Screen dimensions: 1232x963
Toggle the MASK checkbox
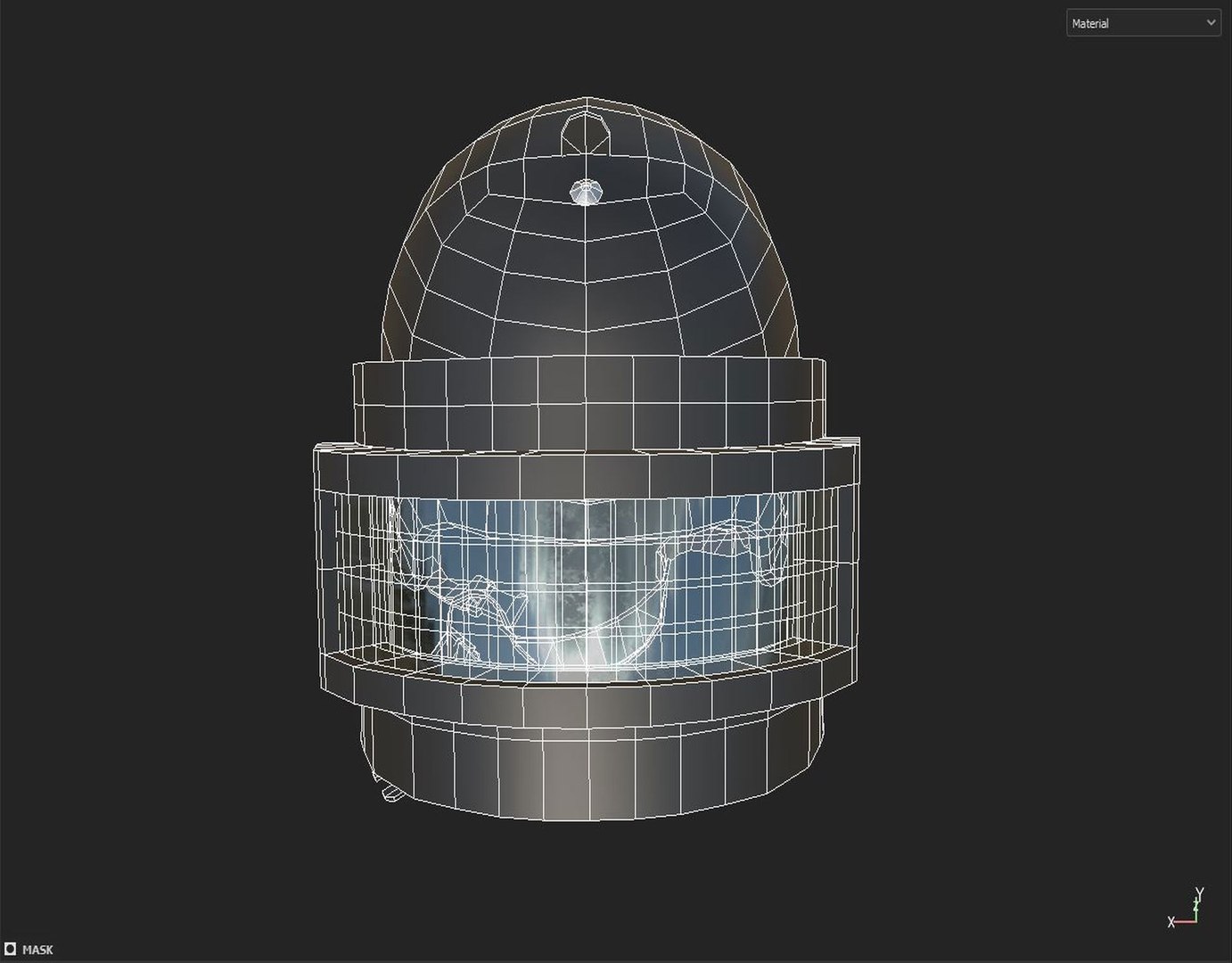click(11, 949)
